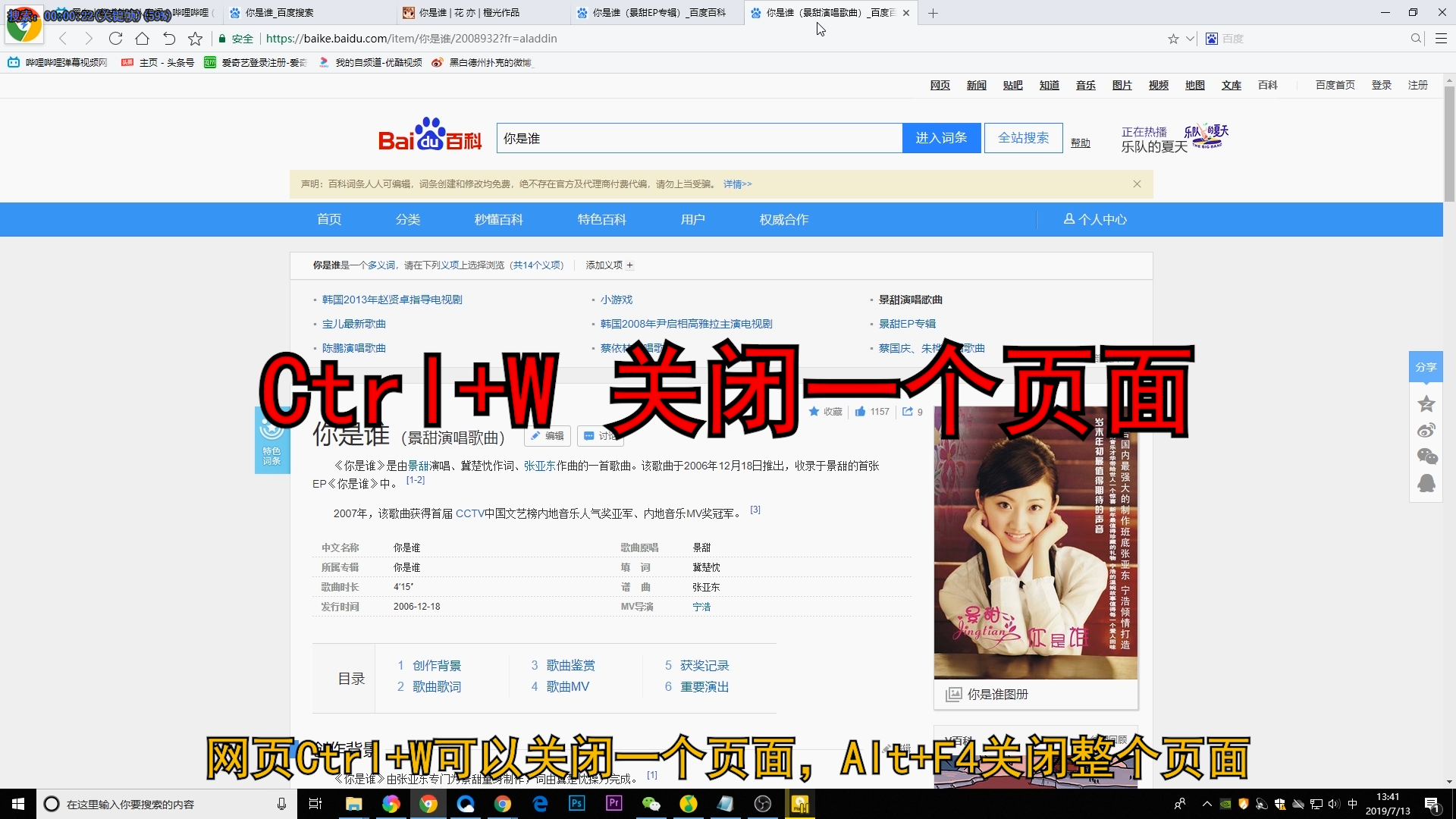The image size is (1456, 819).
Task: Open Premiere Pro from the taskbar
Action: coord(614,804)
